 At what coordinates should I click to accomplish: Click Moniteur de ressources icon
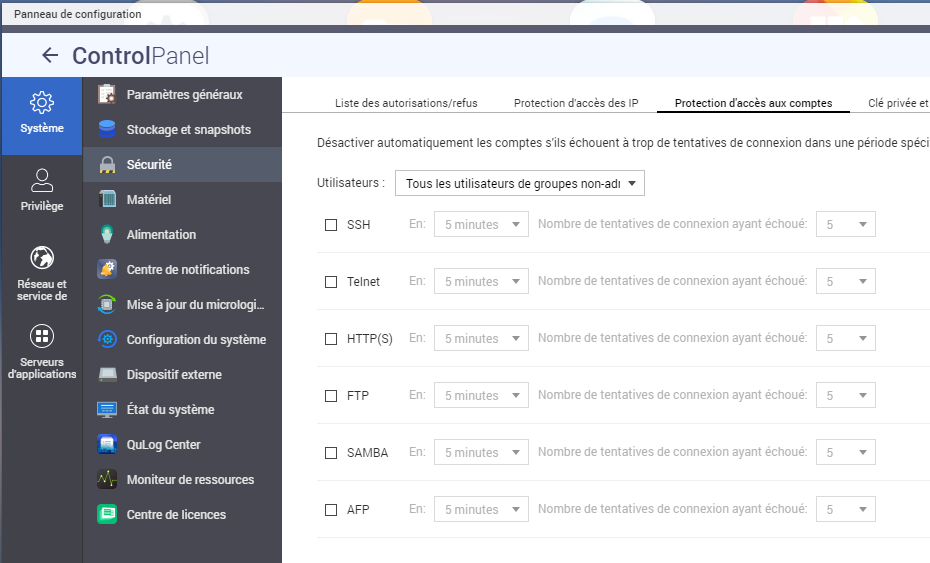108,480
